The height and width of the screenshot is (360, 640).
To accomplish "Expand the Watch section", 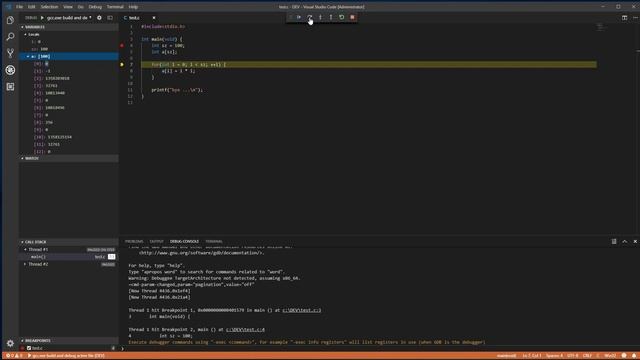I will click(x=69, y=158).
